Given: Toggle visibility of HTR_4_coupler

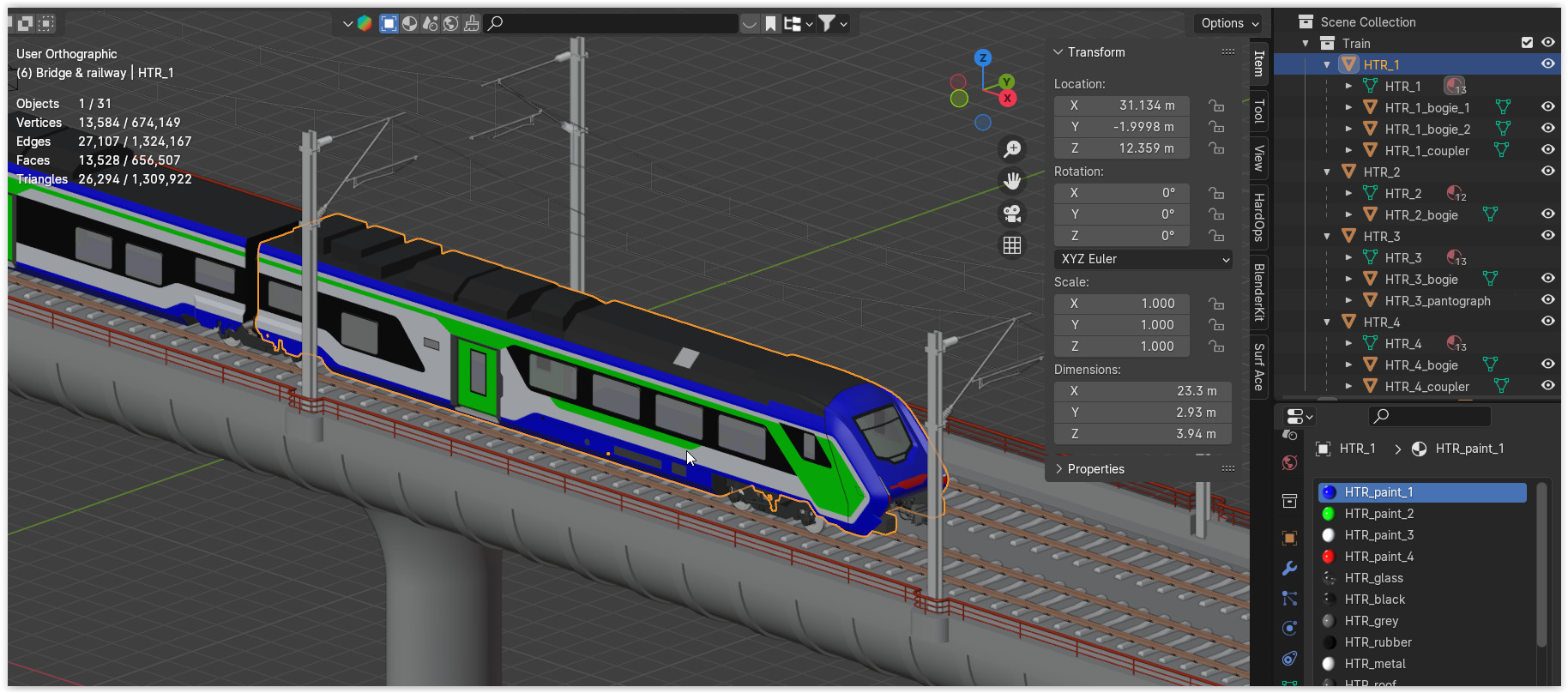Looking at the screenshot, I should [x=1548, y=386].
